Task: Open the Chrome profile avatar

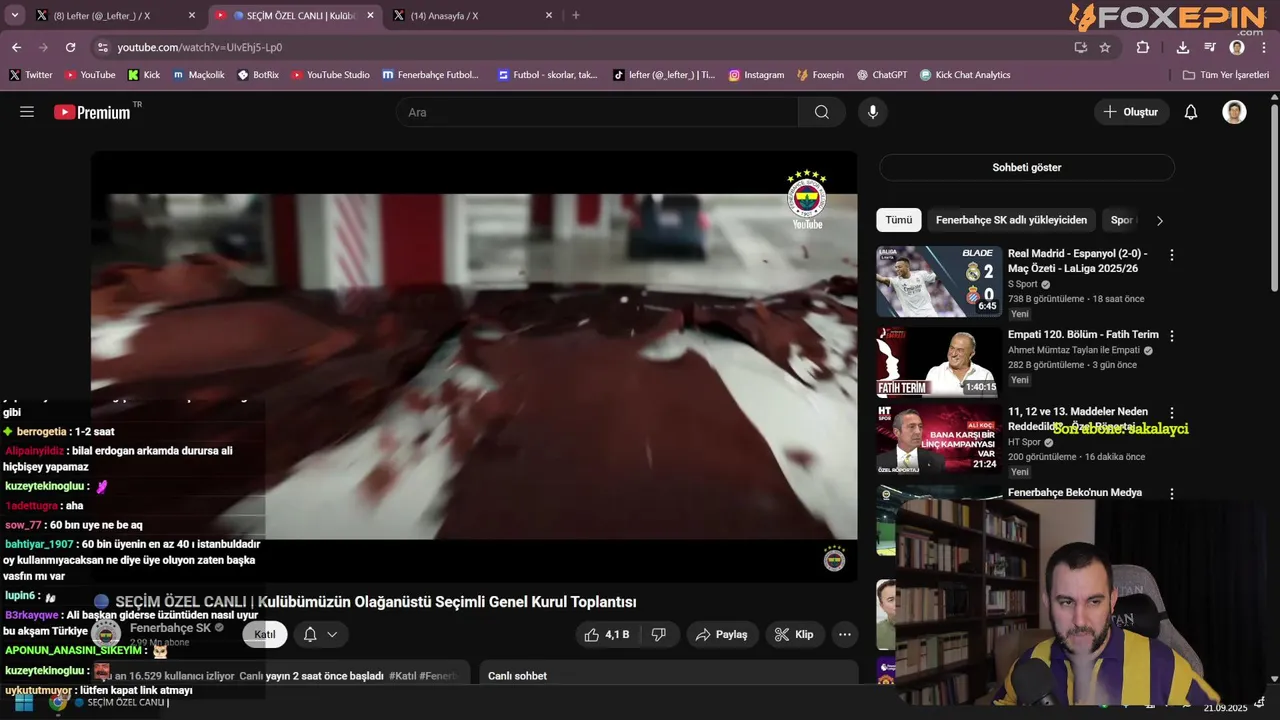Action: tap(1237, 47)
